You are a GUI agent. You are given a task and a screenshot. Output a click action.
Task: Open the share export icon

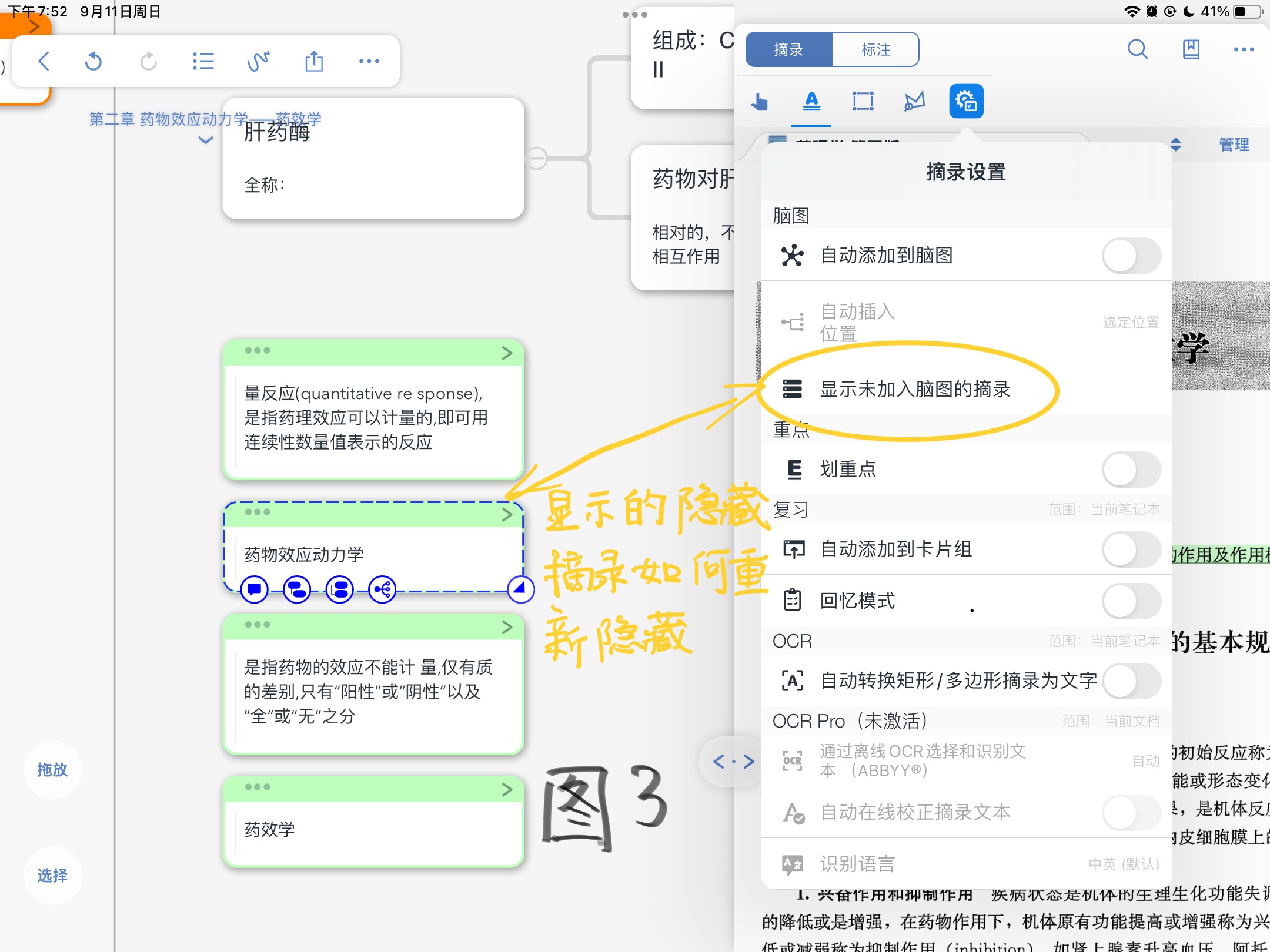pos(314,61)
